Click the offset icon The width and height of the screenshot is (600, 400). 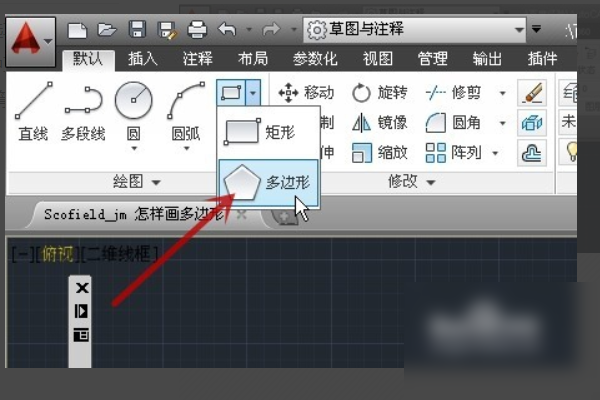click(x=532, y=153)
